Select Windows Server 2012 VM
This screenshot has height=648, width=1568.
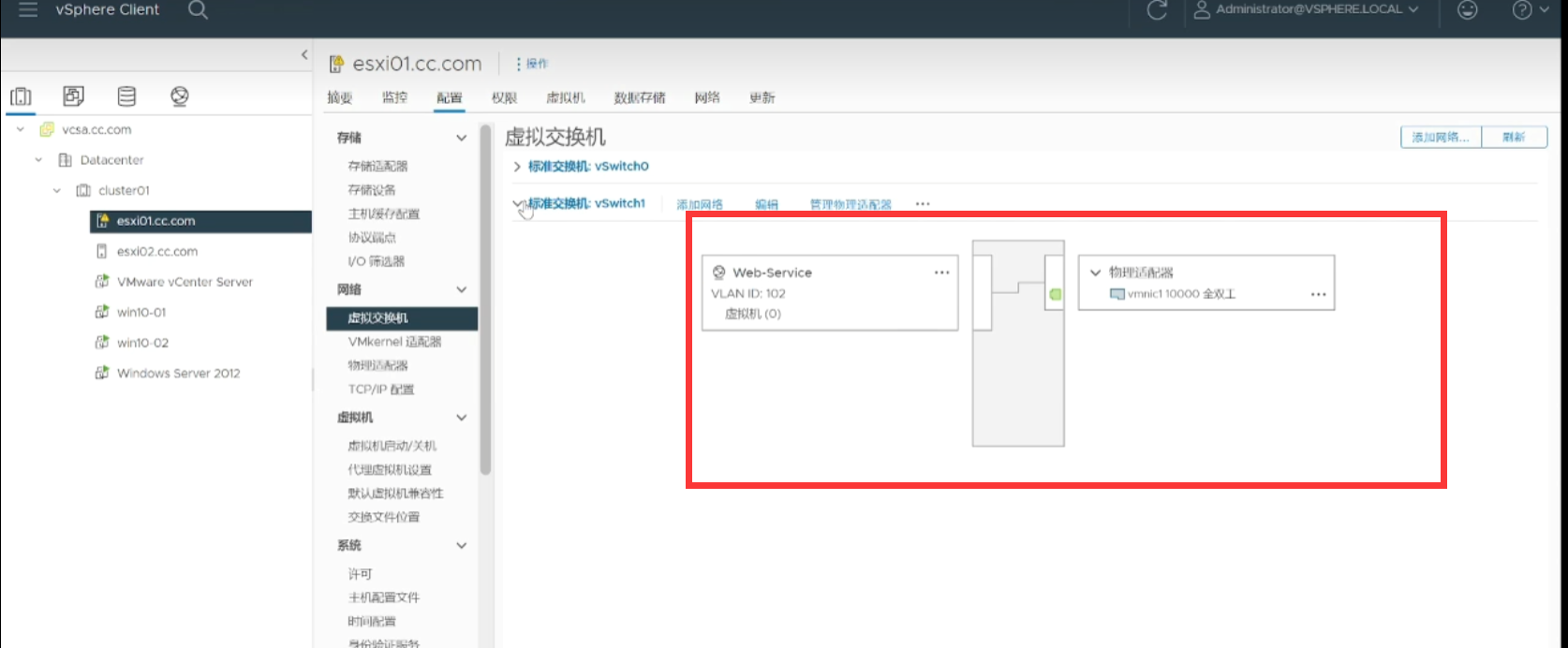pyautogui.click(x=178, y=373)
